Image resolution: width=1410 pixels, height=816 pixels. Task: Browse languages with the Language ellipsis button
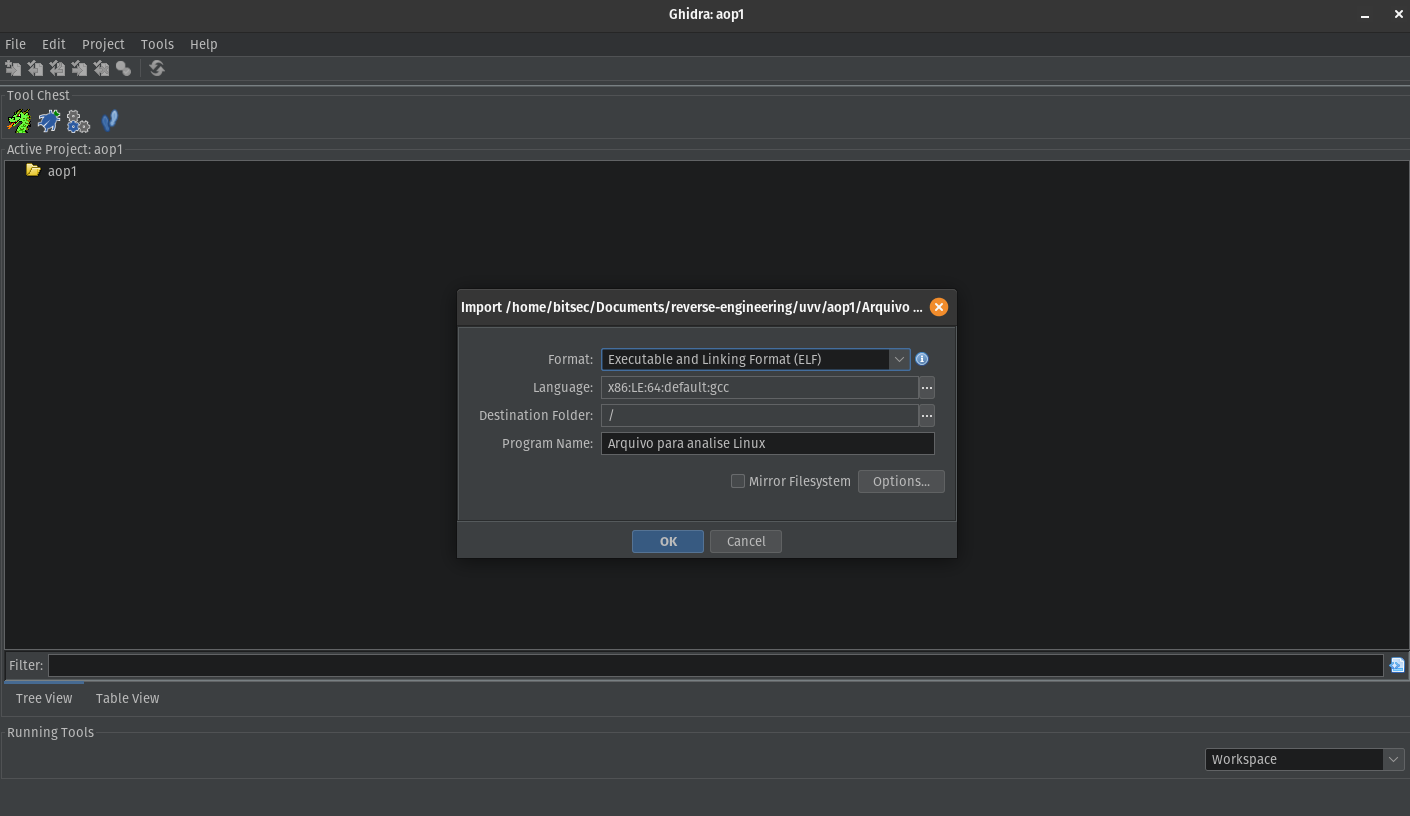click(x=926, y=387)
